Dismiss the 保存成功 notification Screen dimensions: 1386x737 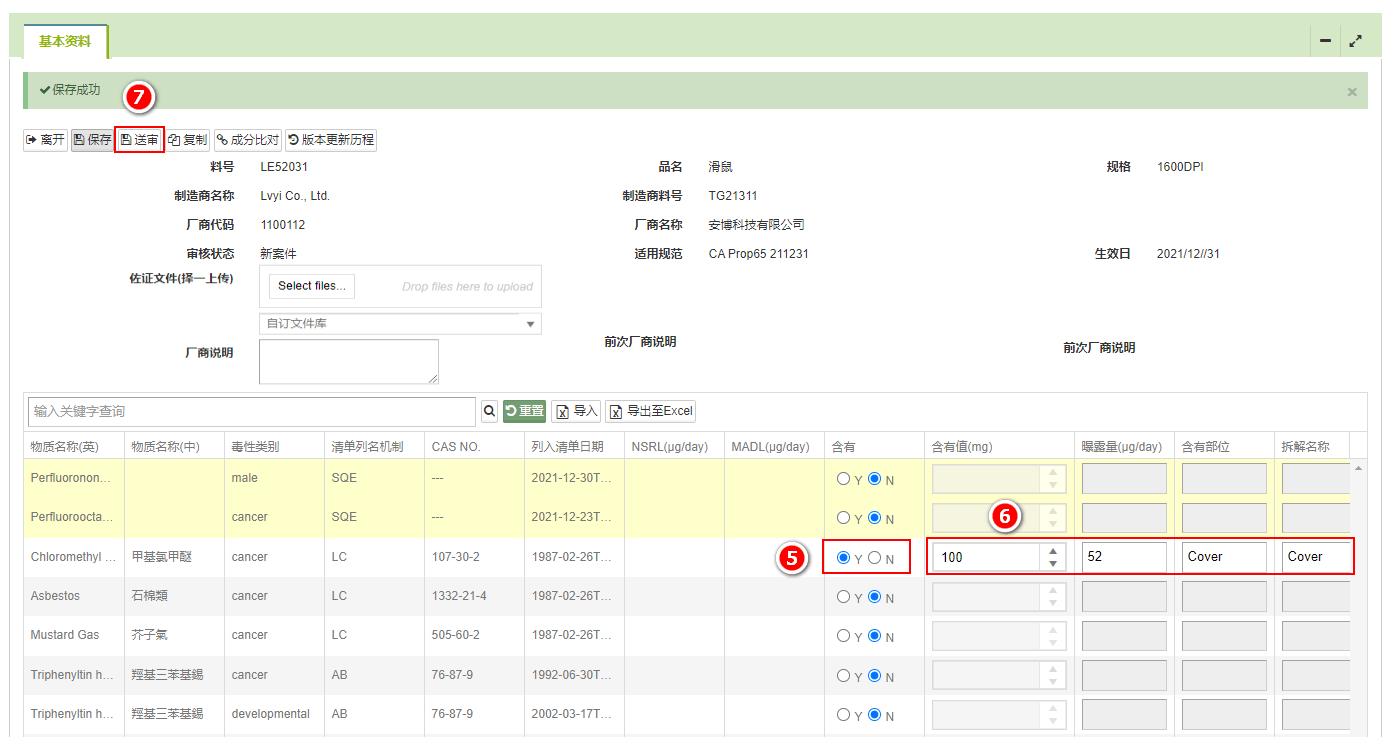[1352, 91]
